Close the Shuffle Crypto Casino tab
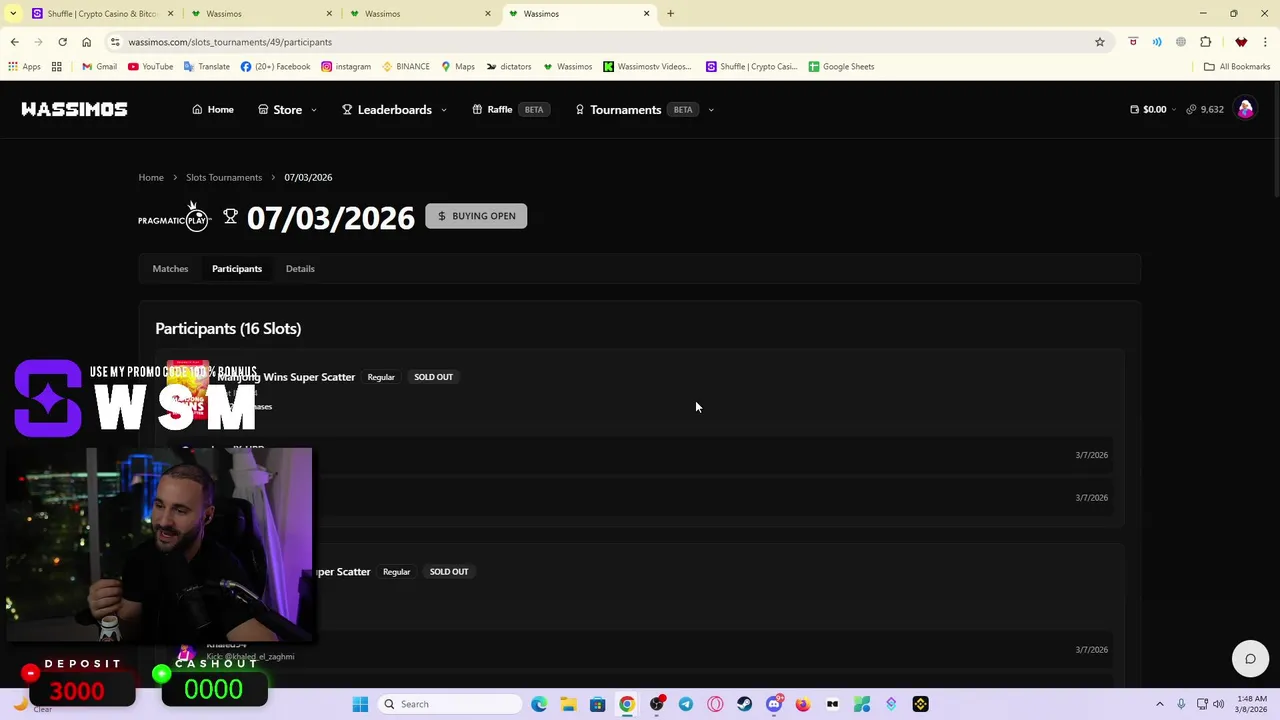The width and height of the screenshot is (1280, 720). tap(170, 14)
